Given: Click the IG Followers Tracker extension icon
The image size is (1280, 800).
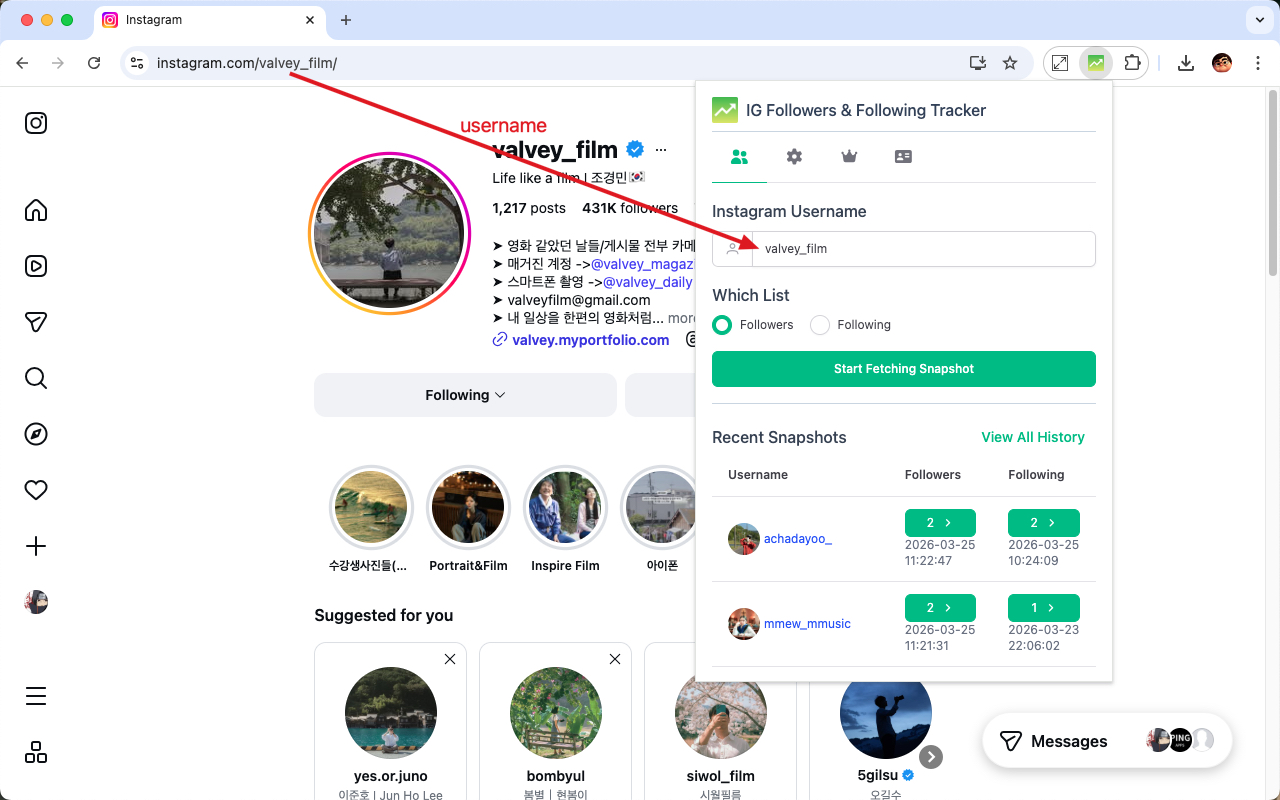Looking at the screenshot, I should tap(1096, 63).
